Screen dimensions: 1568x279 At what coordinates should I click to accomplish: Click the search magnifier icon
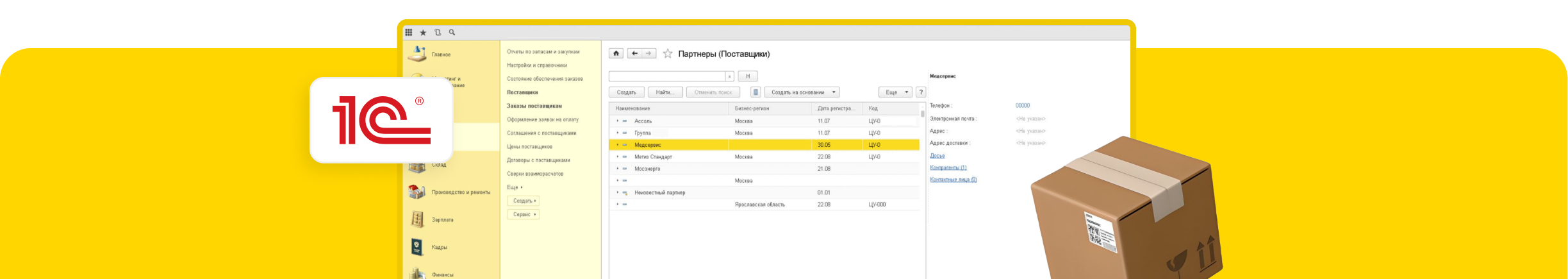click(x=452, y=32)
